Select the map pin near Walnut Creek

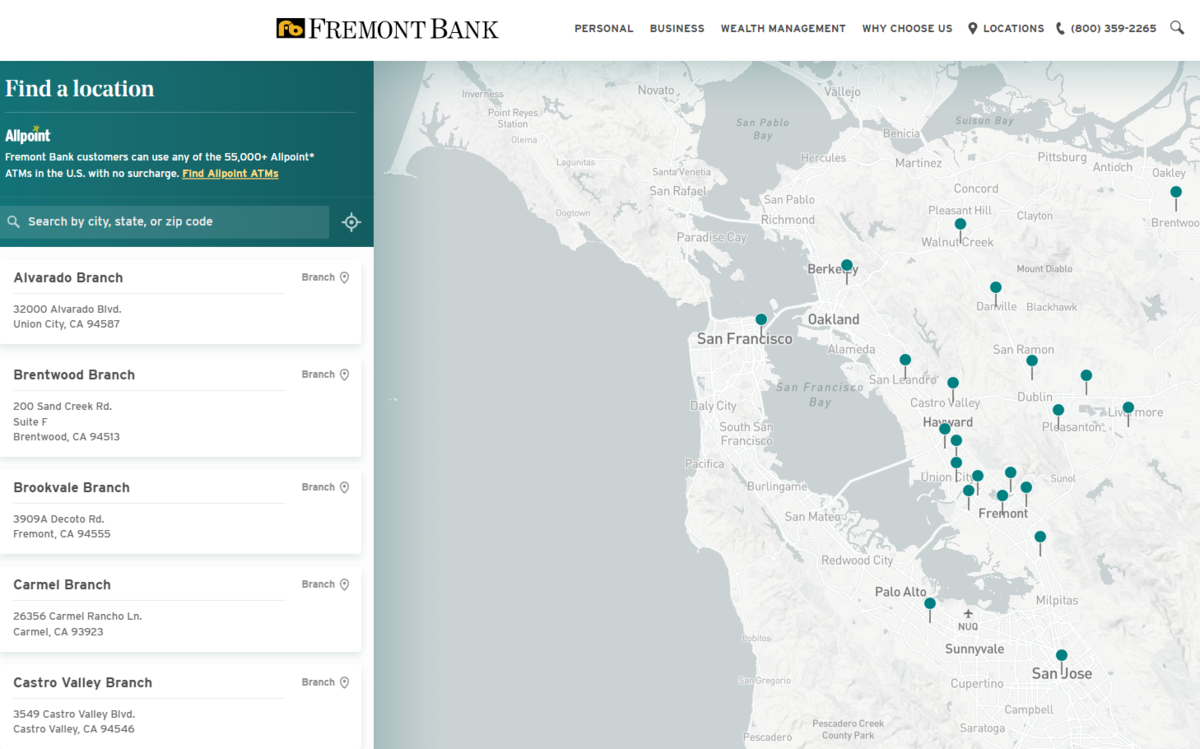click(x=960, y=226)
